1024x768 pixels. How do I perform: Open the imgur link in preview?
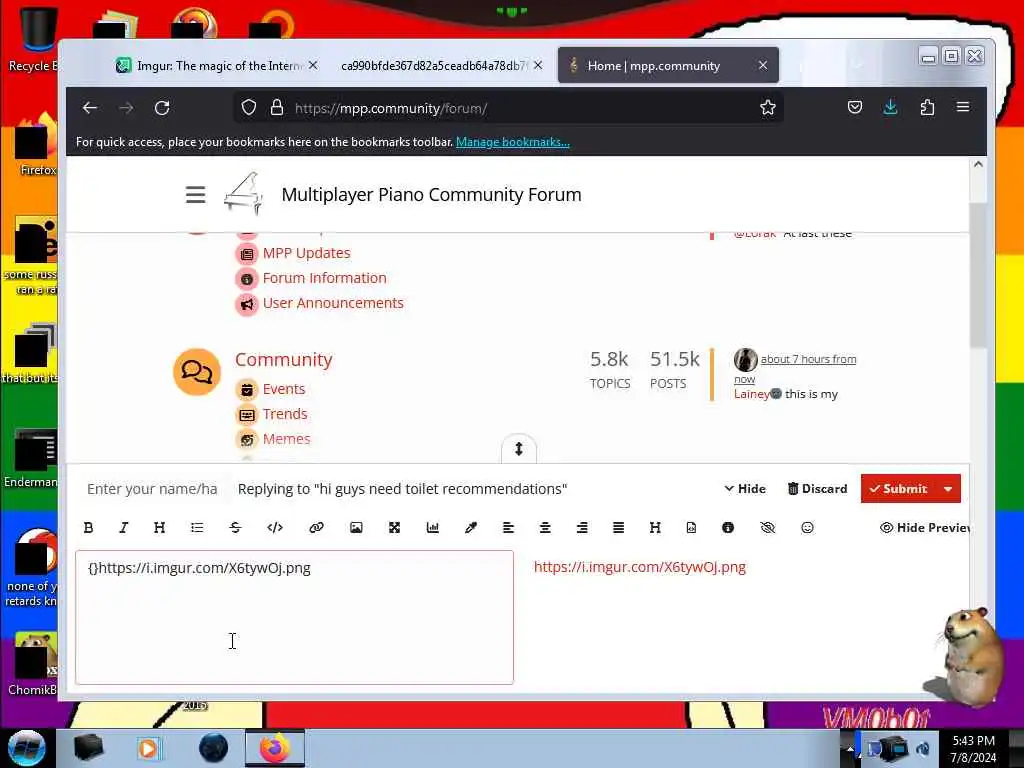(x=639, y=567)
